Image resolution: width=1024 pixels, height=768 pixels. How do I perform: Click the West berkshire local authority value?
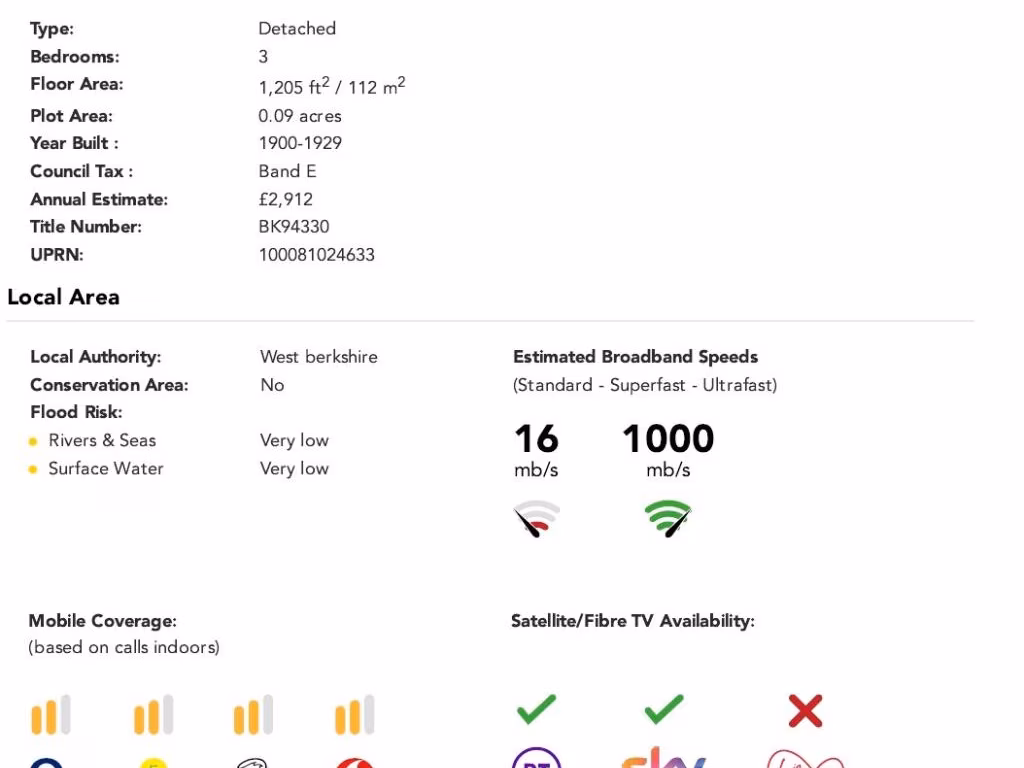[x=319, y=357]
